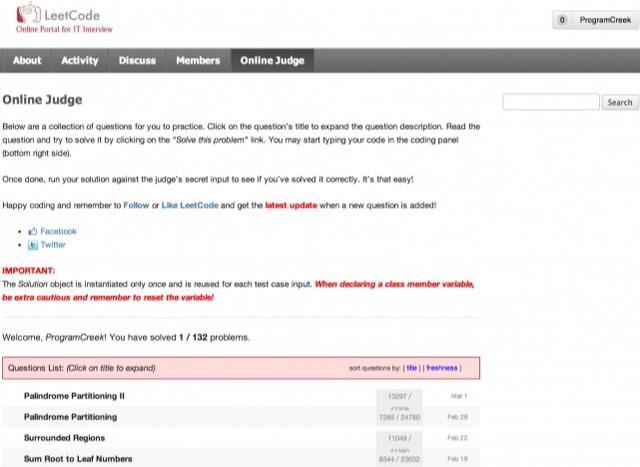Click the LeetCode logo icon
The height and width of the screenshot is (467, 640).
tap(28, 13)
